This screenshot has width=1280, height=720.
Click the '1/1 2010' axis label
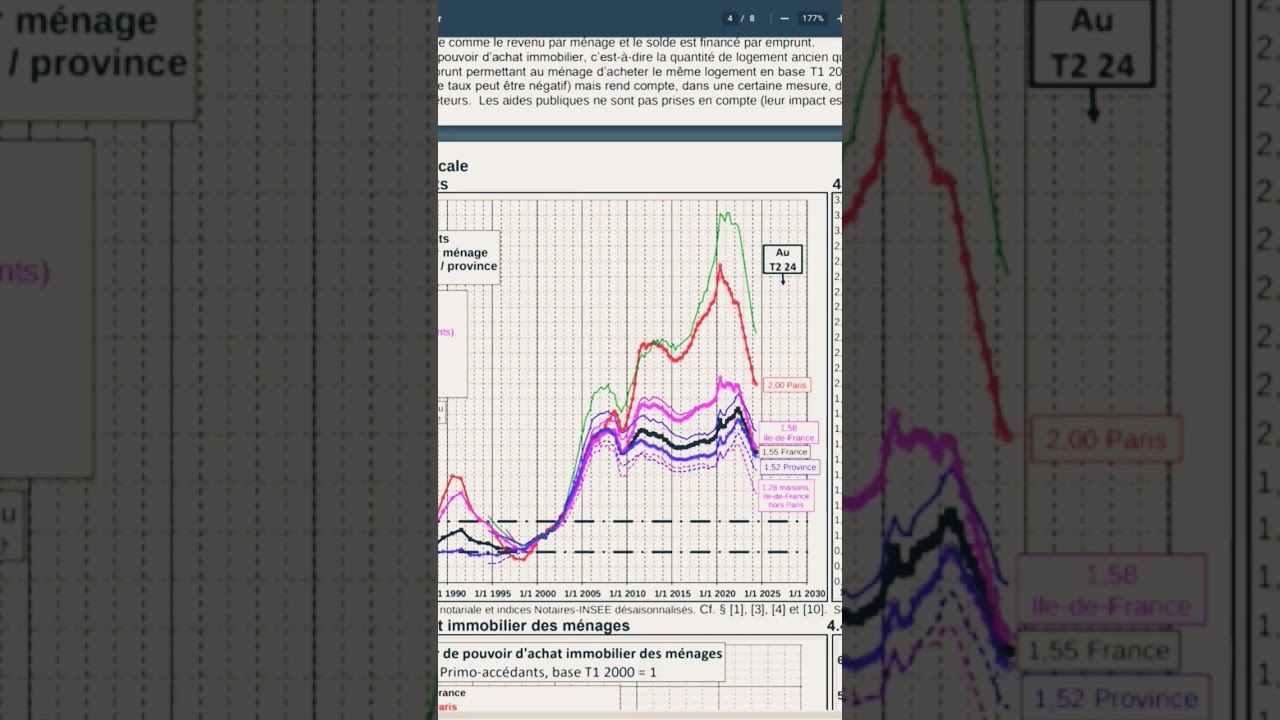coord(626,594)
